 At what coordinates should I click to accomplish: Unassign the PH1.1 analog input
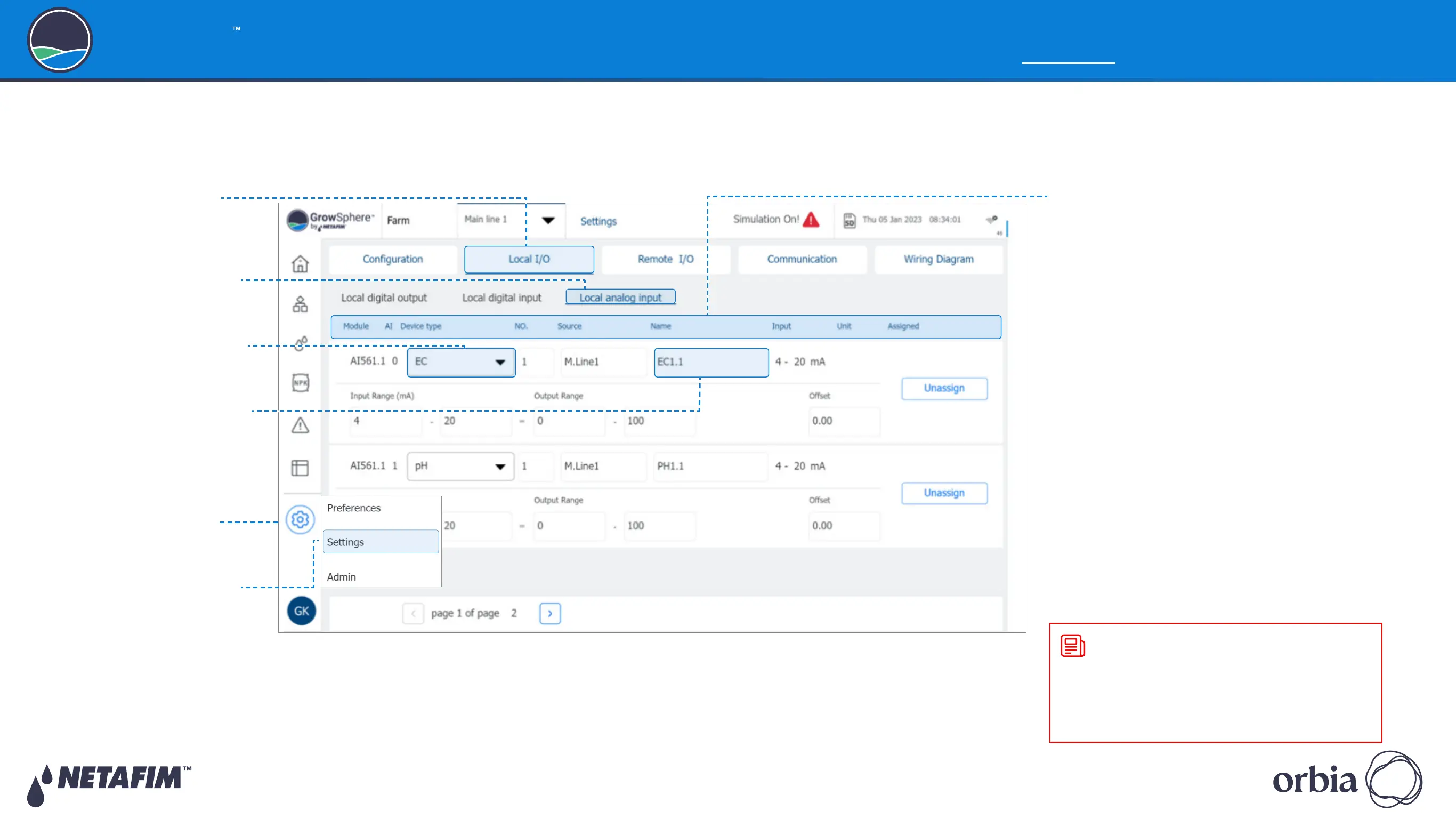tap(944, 493)
